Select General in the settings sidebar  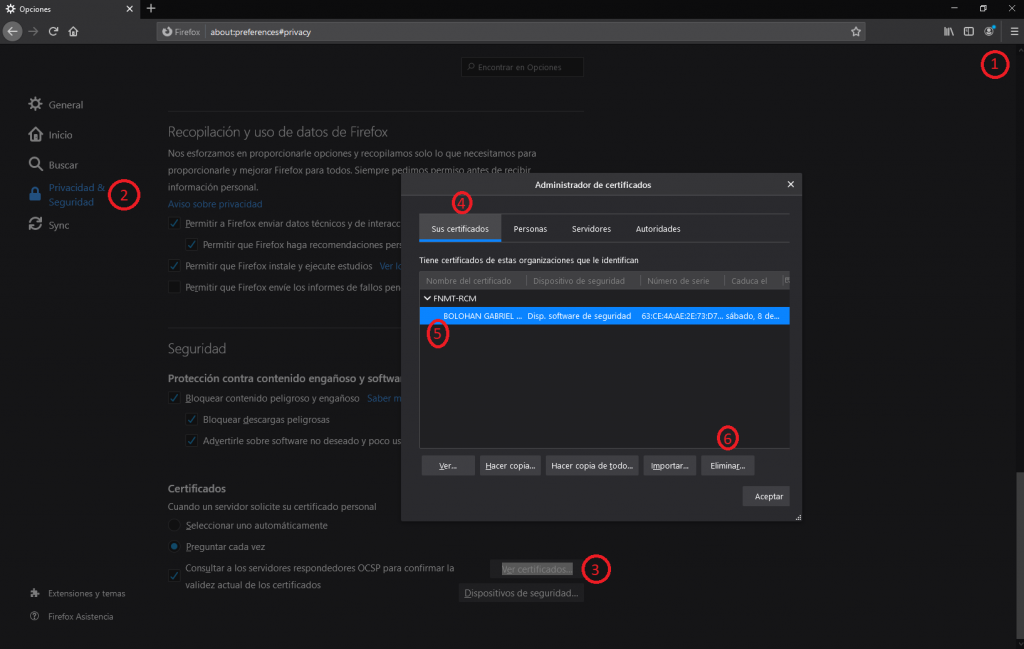click(x=56, y=104)
